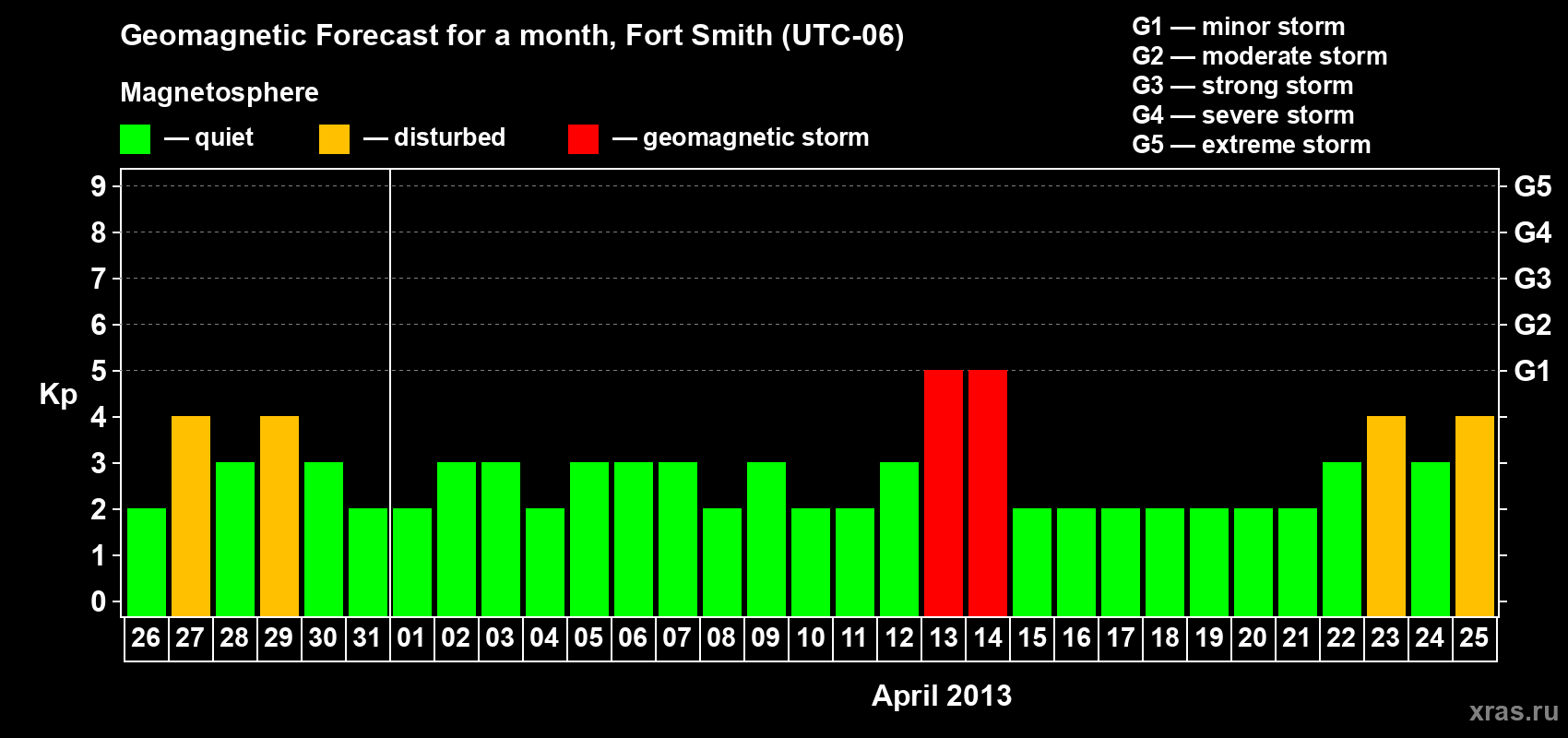The width and height of the screenshot is (1568, 738).
Task: Click the date label 31
Action: click(x=367, y=637)
